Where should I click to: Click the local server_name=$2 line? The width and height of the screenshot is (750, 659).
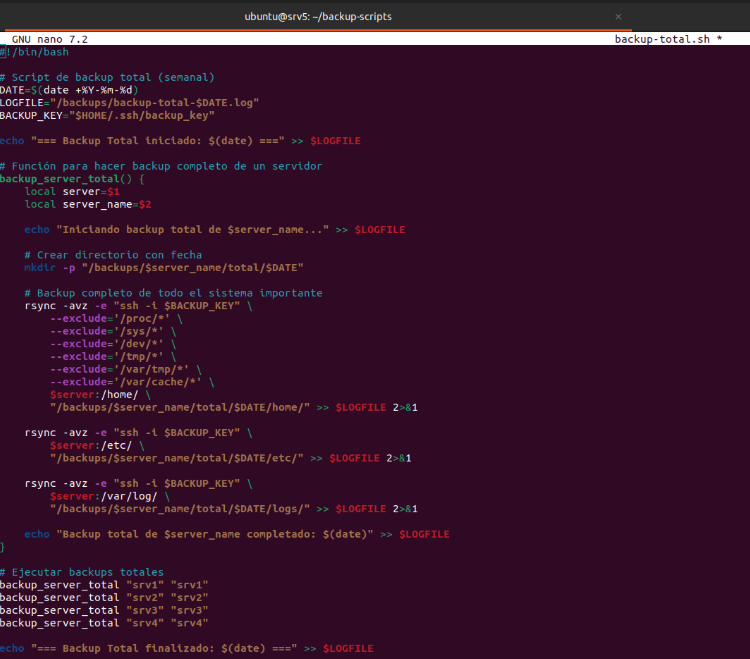point(88,204)
